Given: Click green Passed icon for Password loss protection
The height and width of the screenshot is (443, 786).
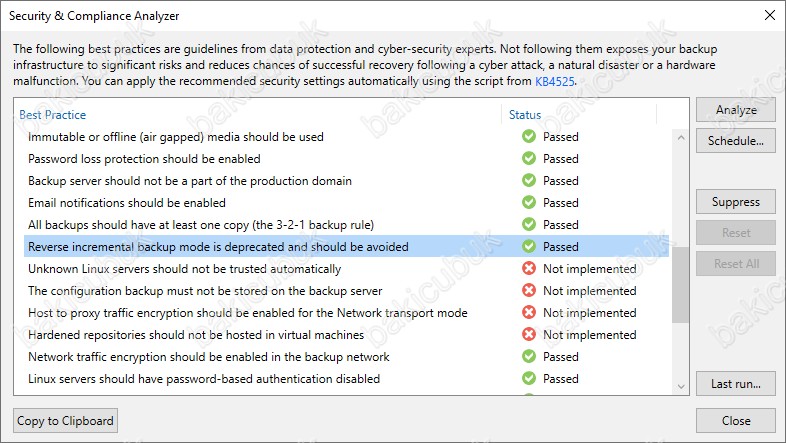Looking at the screenshot, I should pos(528,158).
